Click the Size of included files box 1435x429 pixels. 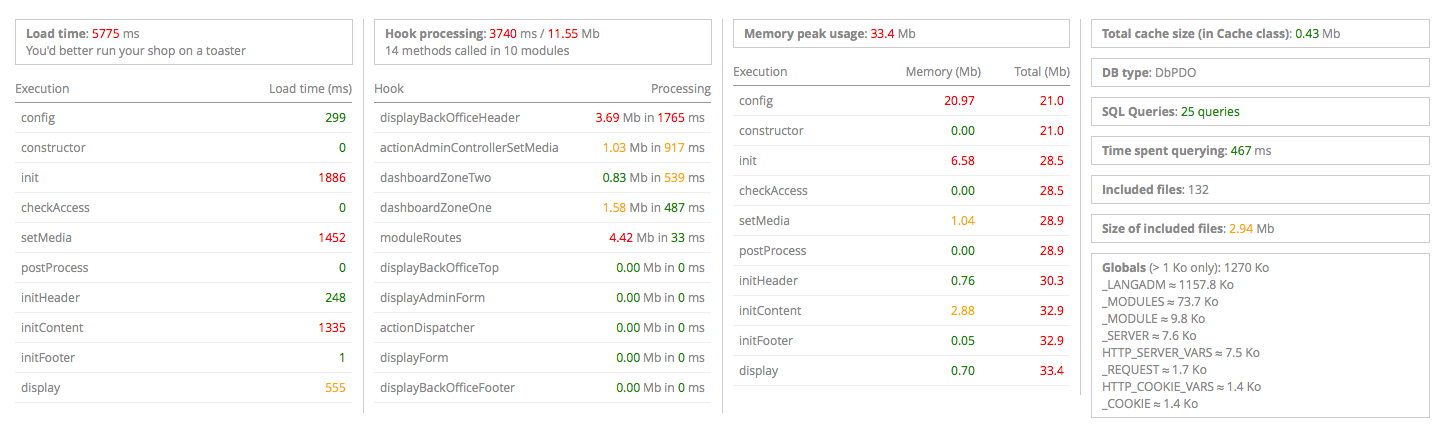pos(1260,229)
